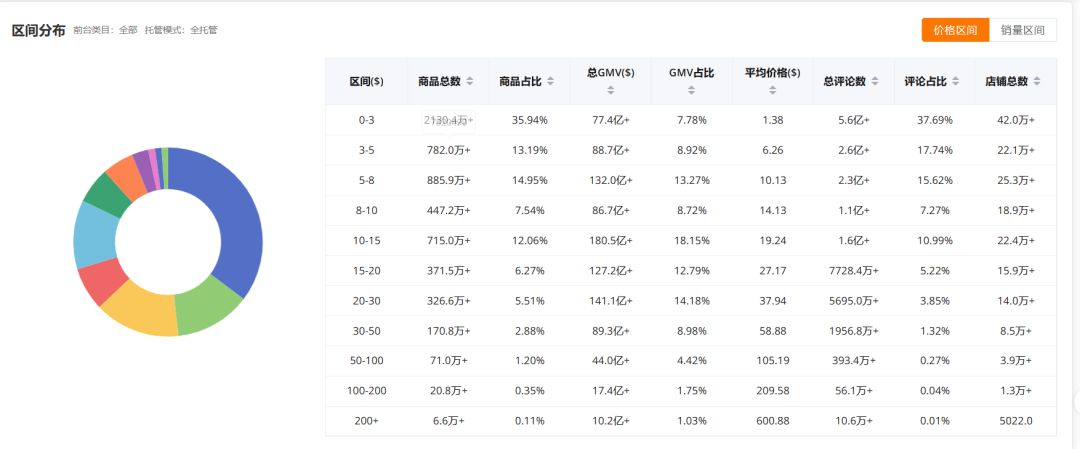Click sort arrows beside 商品总数 header
The height and width of the screenshot is (449, 1080).
point(470,81)
